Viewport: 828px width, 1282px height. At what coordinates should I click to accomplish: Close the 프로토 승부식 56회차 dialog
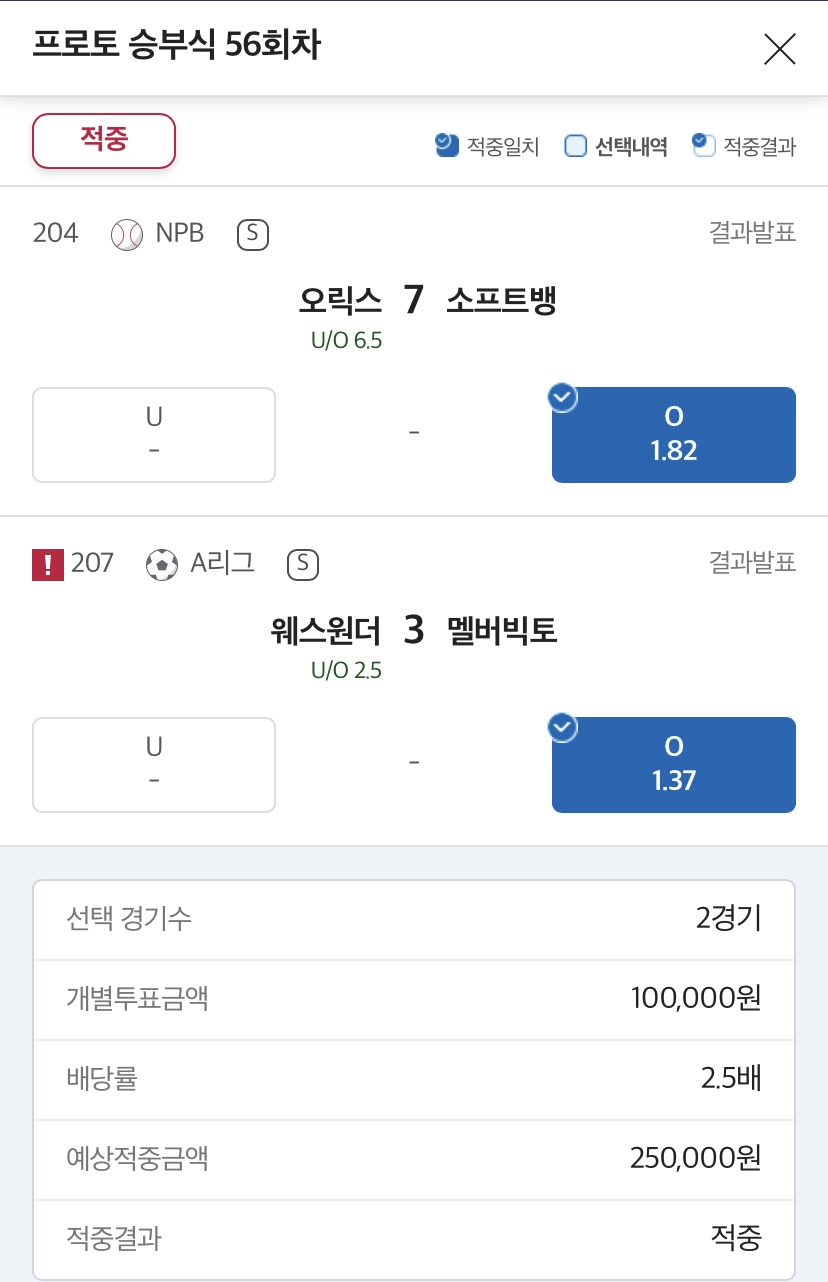coord(779,49)
